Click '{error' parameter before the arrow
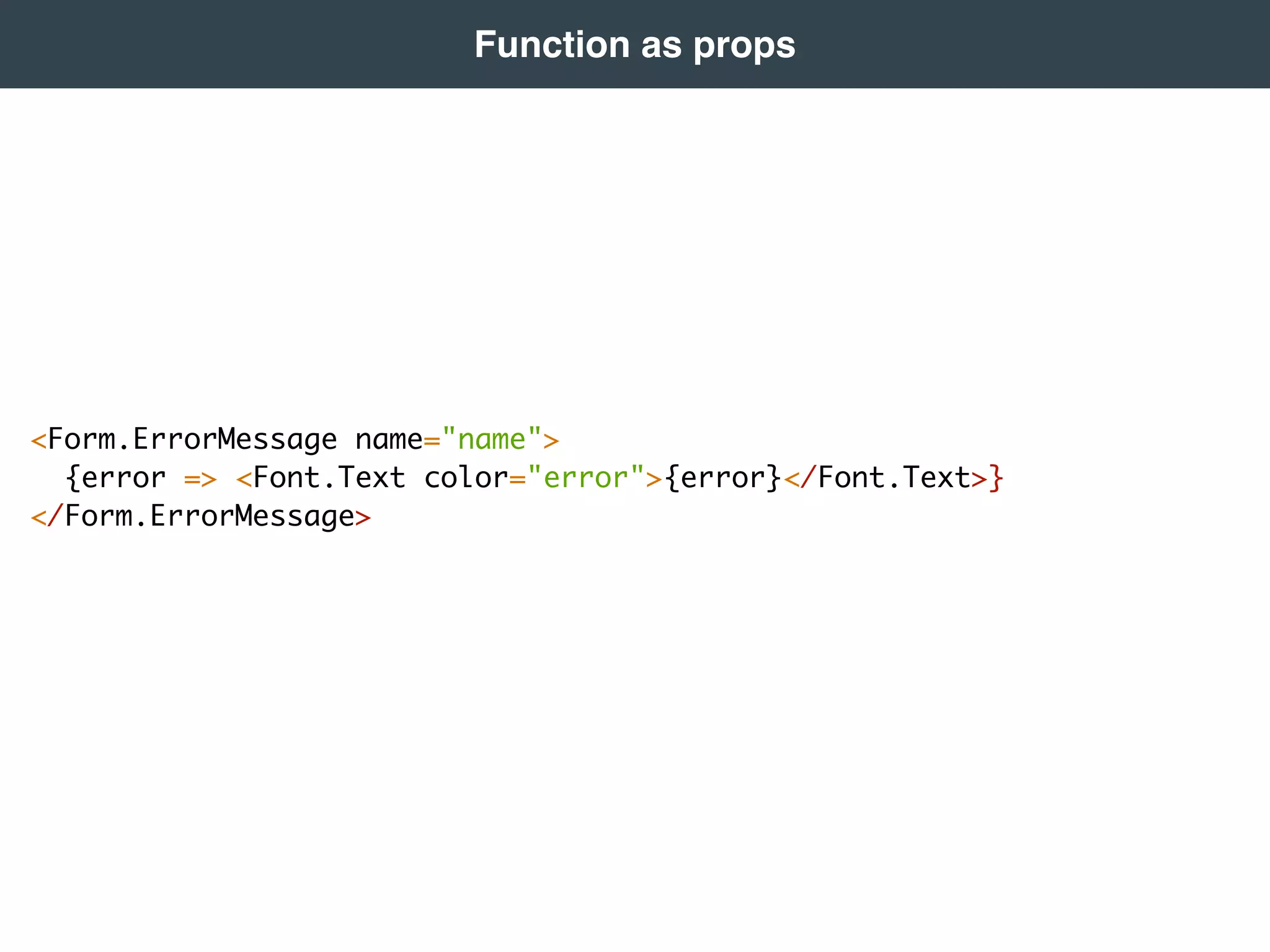Image resolution: width=1270 pixels, height=952 pixels. click(115, 478)
